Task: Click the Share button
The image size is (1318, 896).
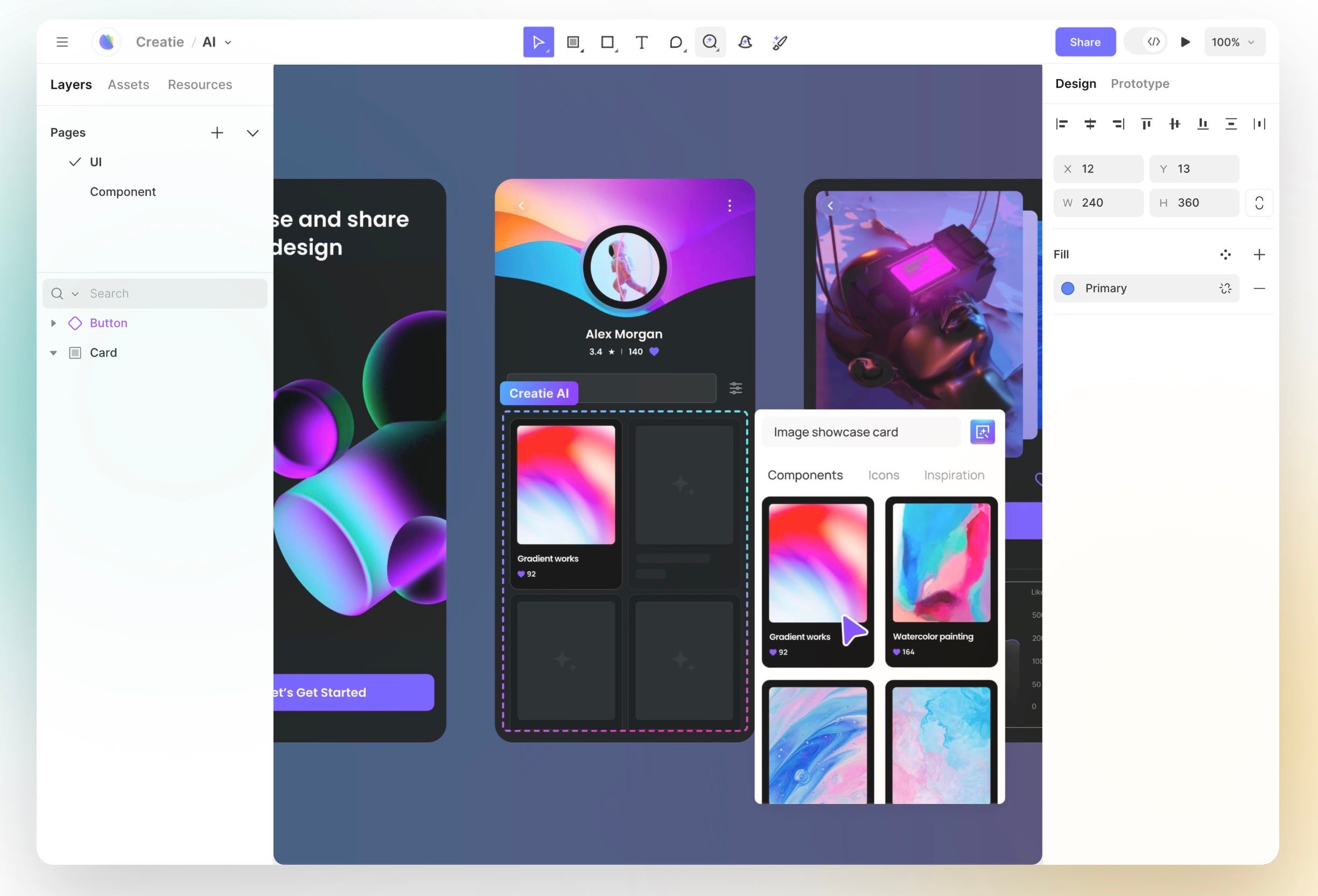Action: point(1084,42)
